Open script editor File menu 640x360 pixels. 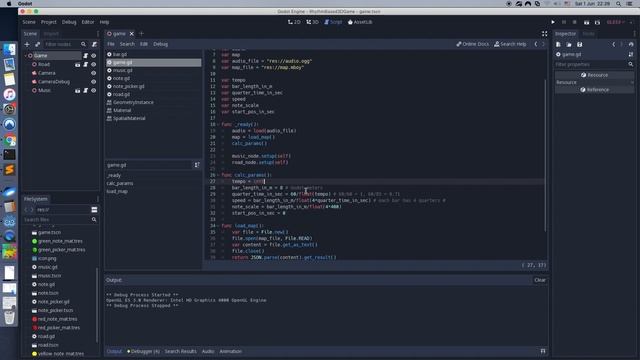[111, 44]
